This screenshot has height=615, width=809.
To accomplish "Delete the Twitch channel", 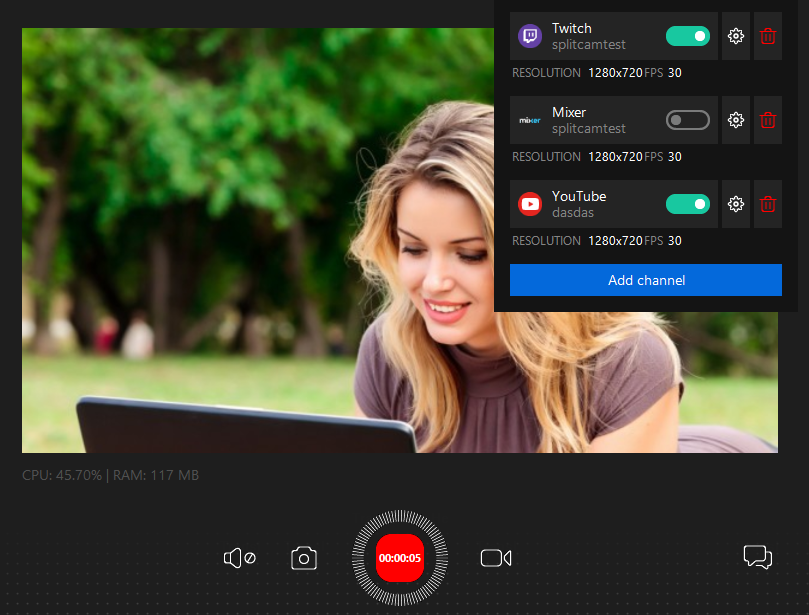I will [x=767, y=36].
